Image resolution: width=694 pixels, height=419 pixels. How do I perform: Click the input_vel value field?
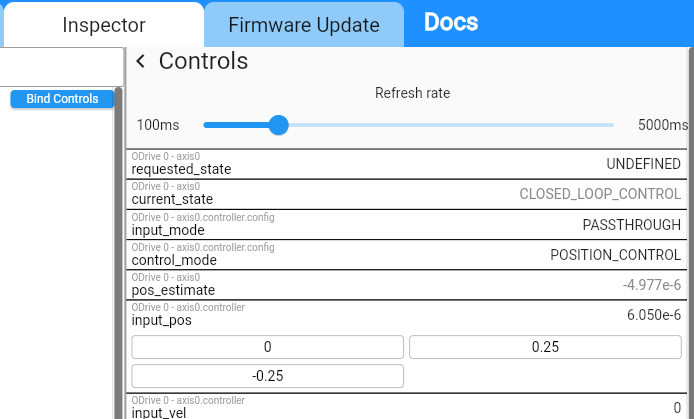click(677, 407)
